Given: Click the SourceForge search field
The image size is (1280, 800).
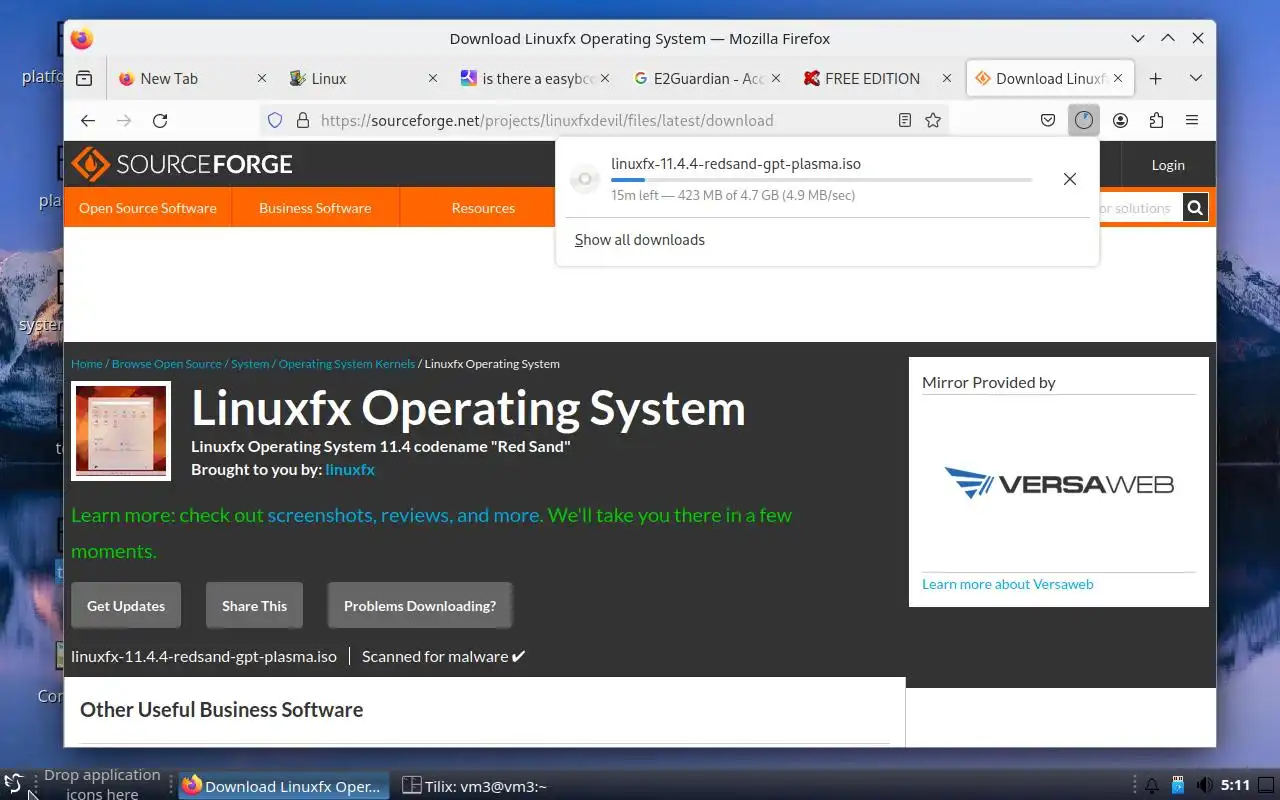Looking at the screenshot, I should coord(1139,208).
